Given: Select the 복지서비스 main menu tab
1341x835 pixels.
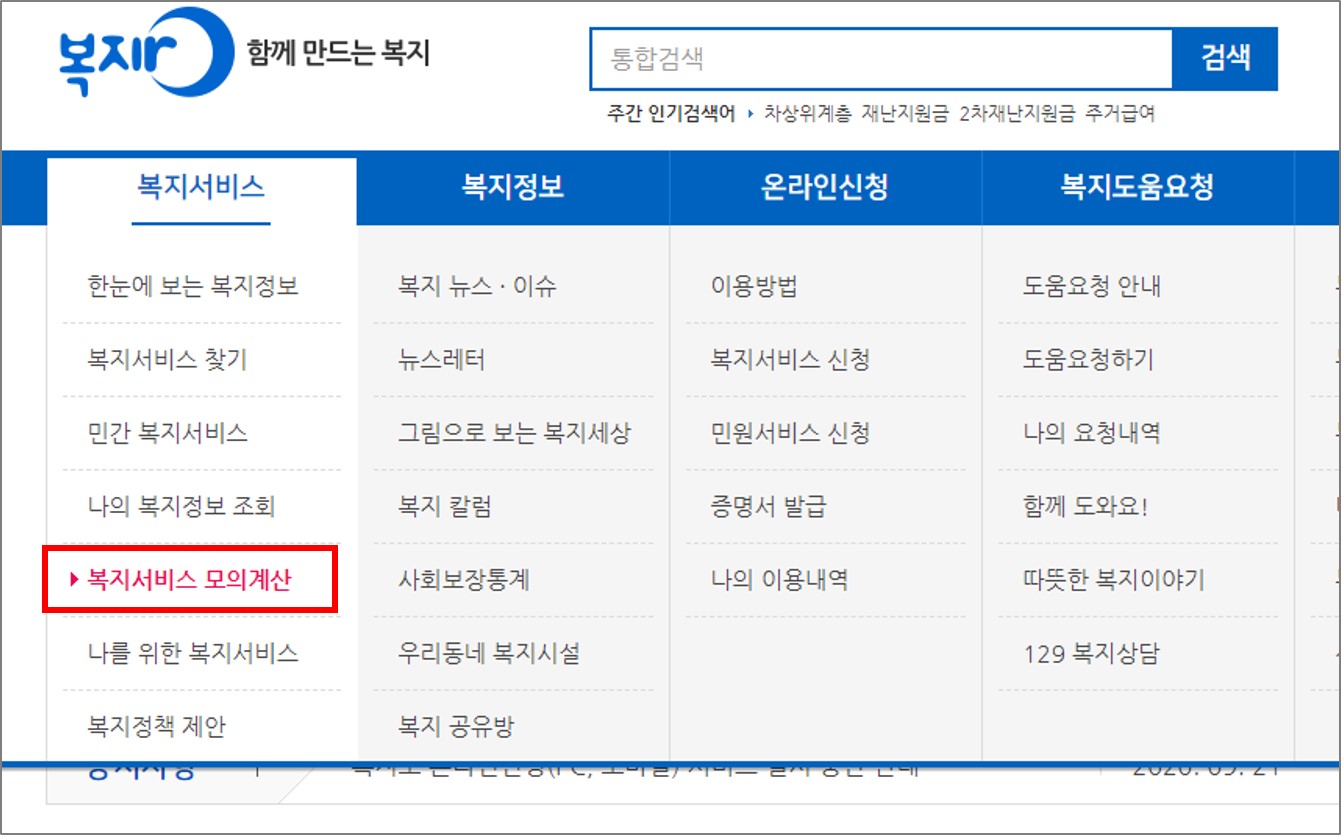Looking at the screenshot, I should [201, 188].
